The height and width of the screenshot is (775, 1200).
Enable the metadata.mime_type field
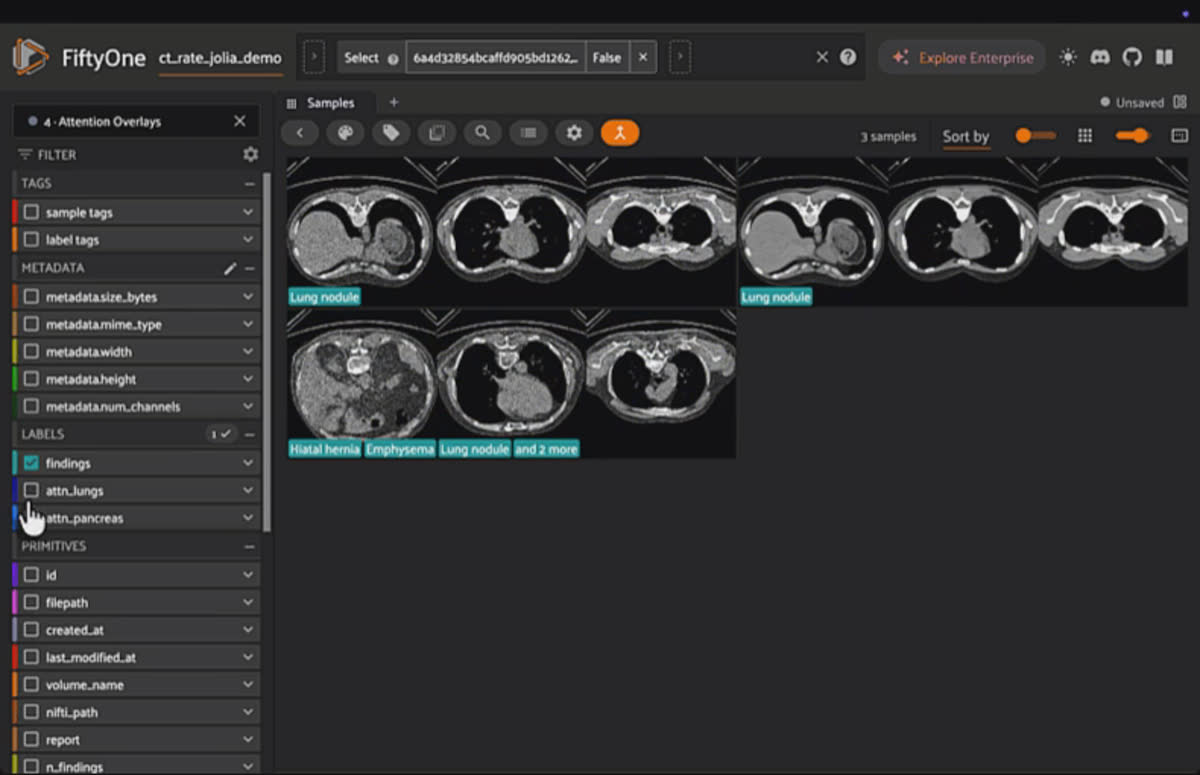point(32,324)
